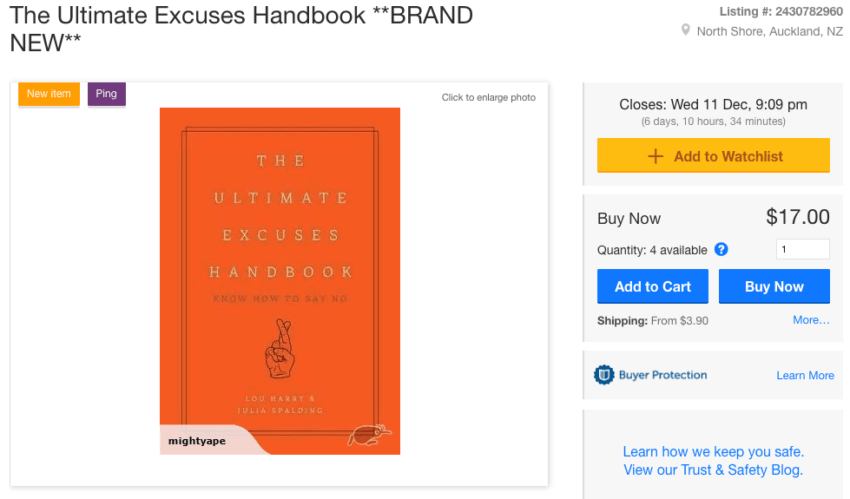Select the purple Ping badge
This screenshot has width=850, height=499.
[x=106, y=94]
